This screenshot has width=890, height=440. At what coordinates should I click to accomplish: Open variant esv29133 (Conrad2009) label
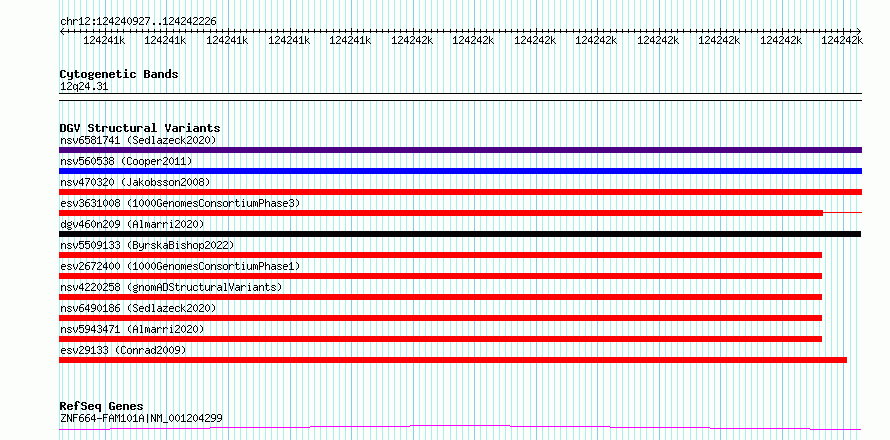pyautogui.click(x=123, y=350)
